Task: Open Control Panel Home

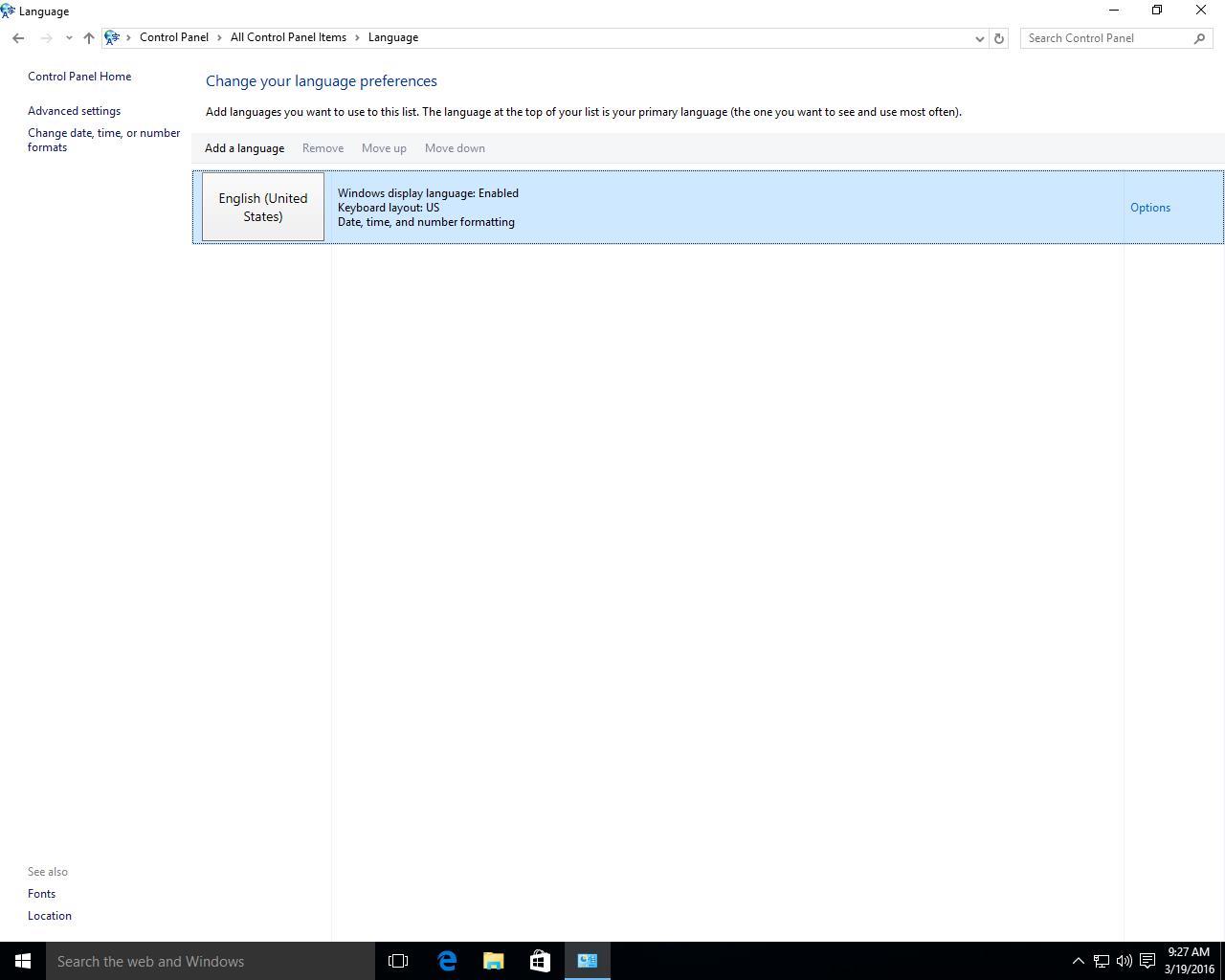Action: tap(79, 77)
